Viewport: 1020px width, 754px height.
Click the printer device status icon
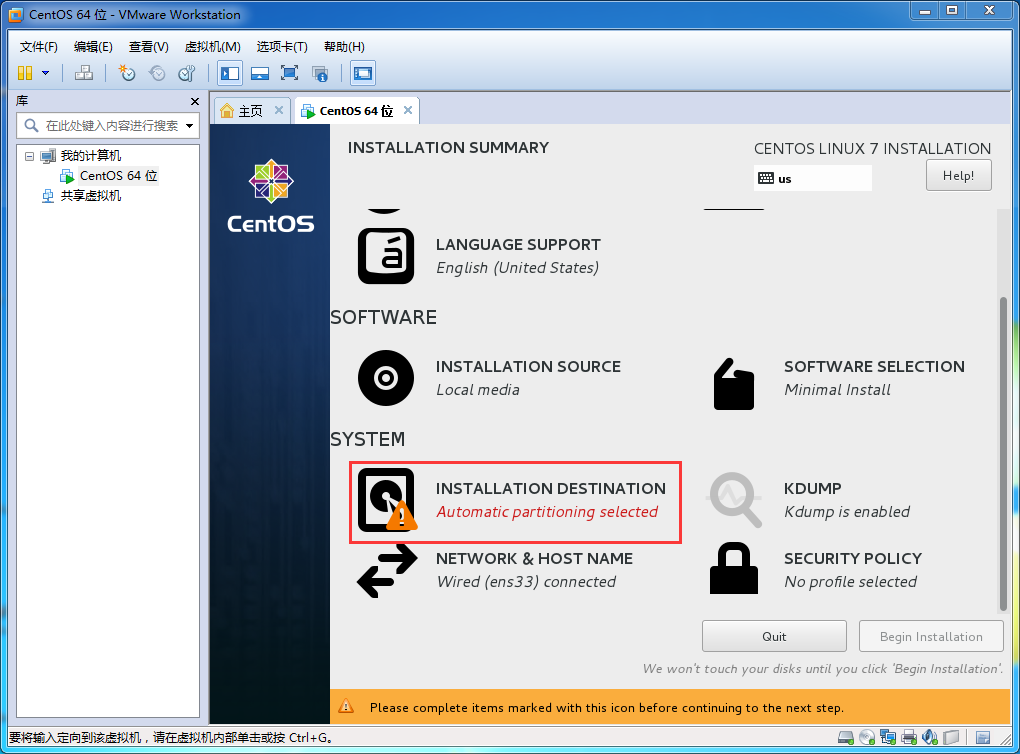[x=909, y=738]
